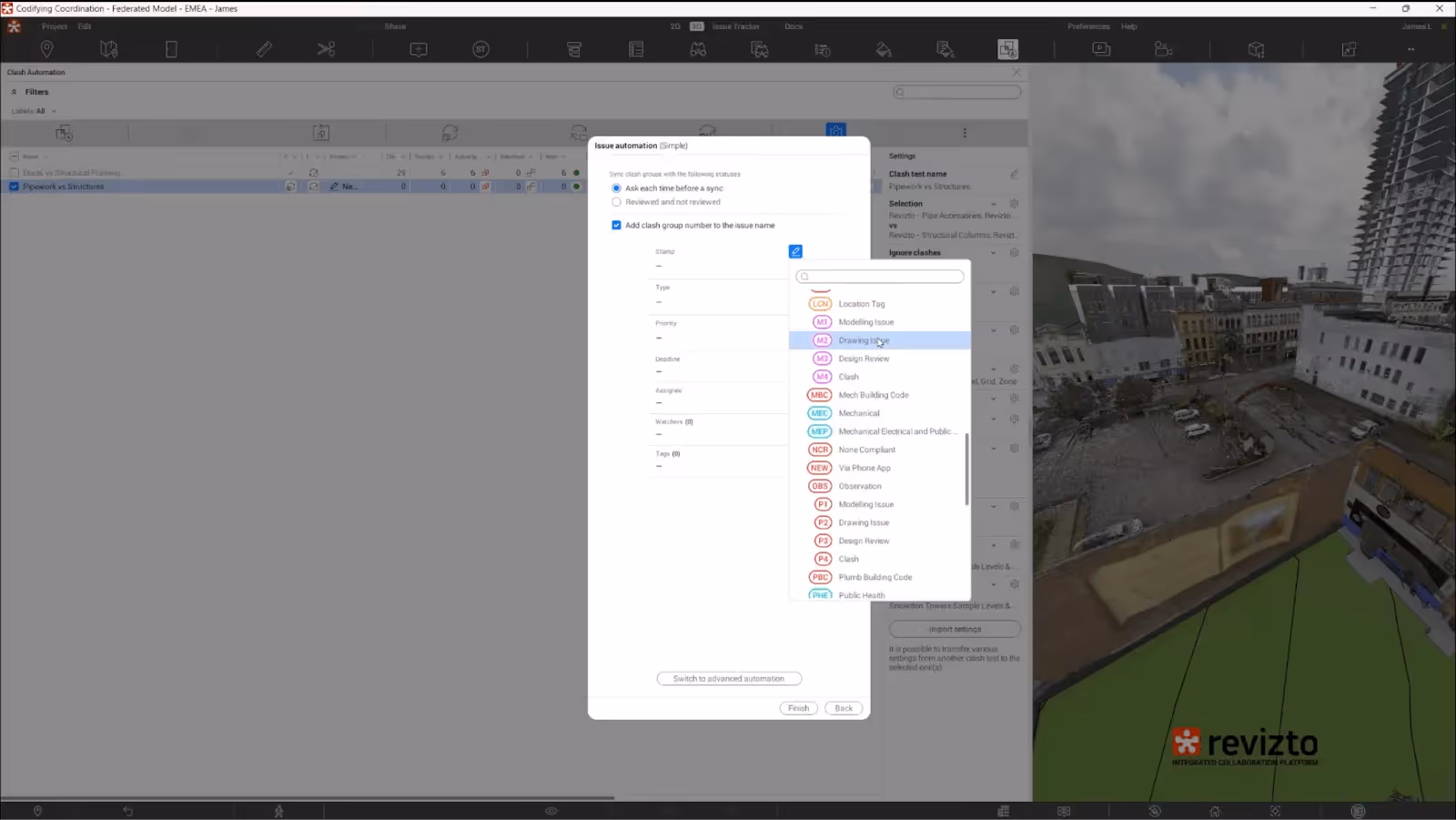Uncheck Add clash group number to issue name
Screen dimensions: 1456x820
pyautogui.click(x=616, y=225)
